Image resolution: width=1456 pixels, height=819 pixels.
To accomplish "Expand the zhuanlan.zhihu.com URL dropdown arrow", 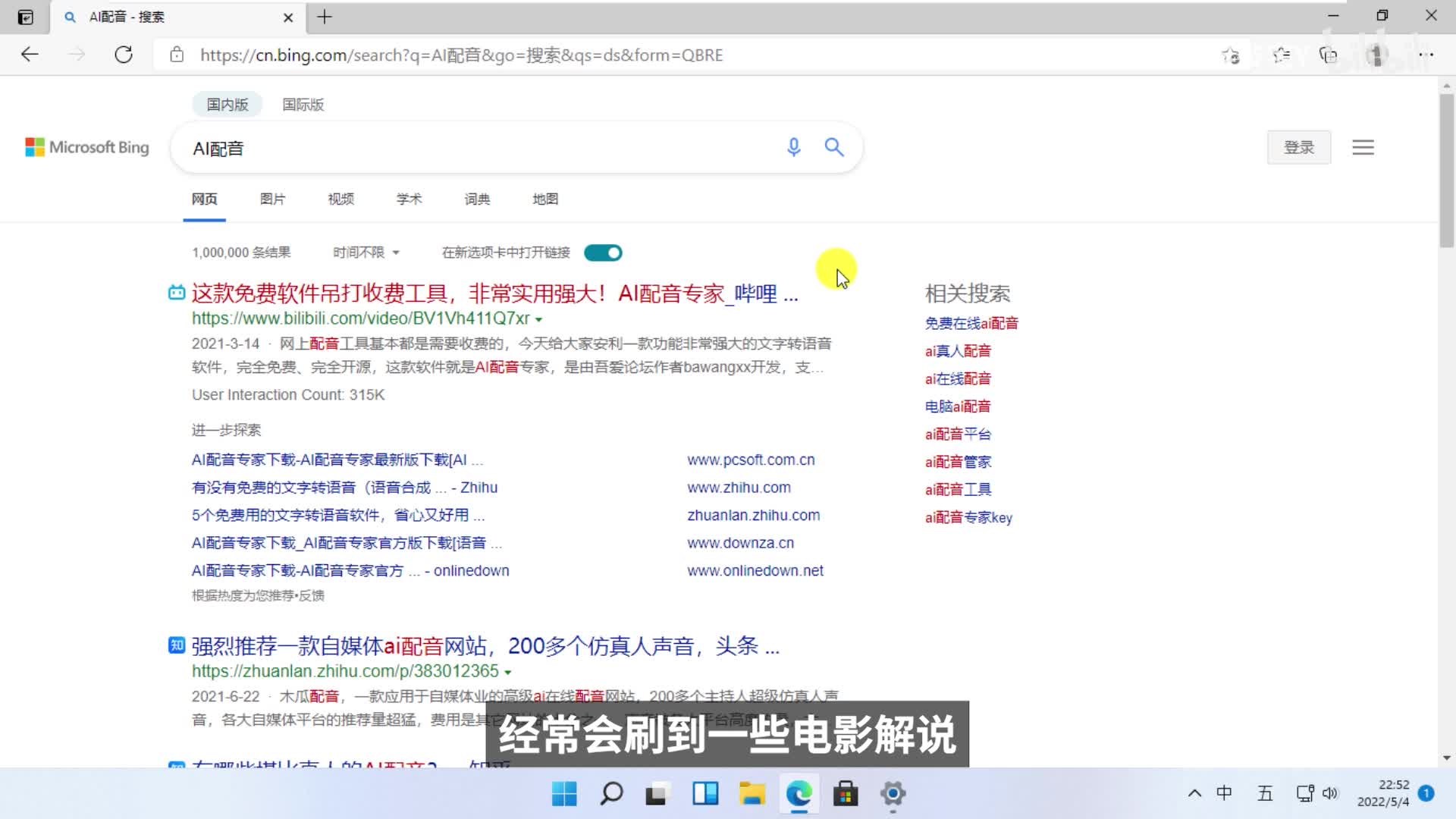I will coord(507,672).
